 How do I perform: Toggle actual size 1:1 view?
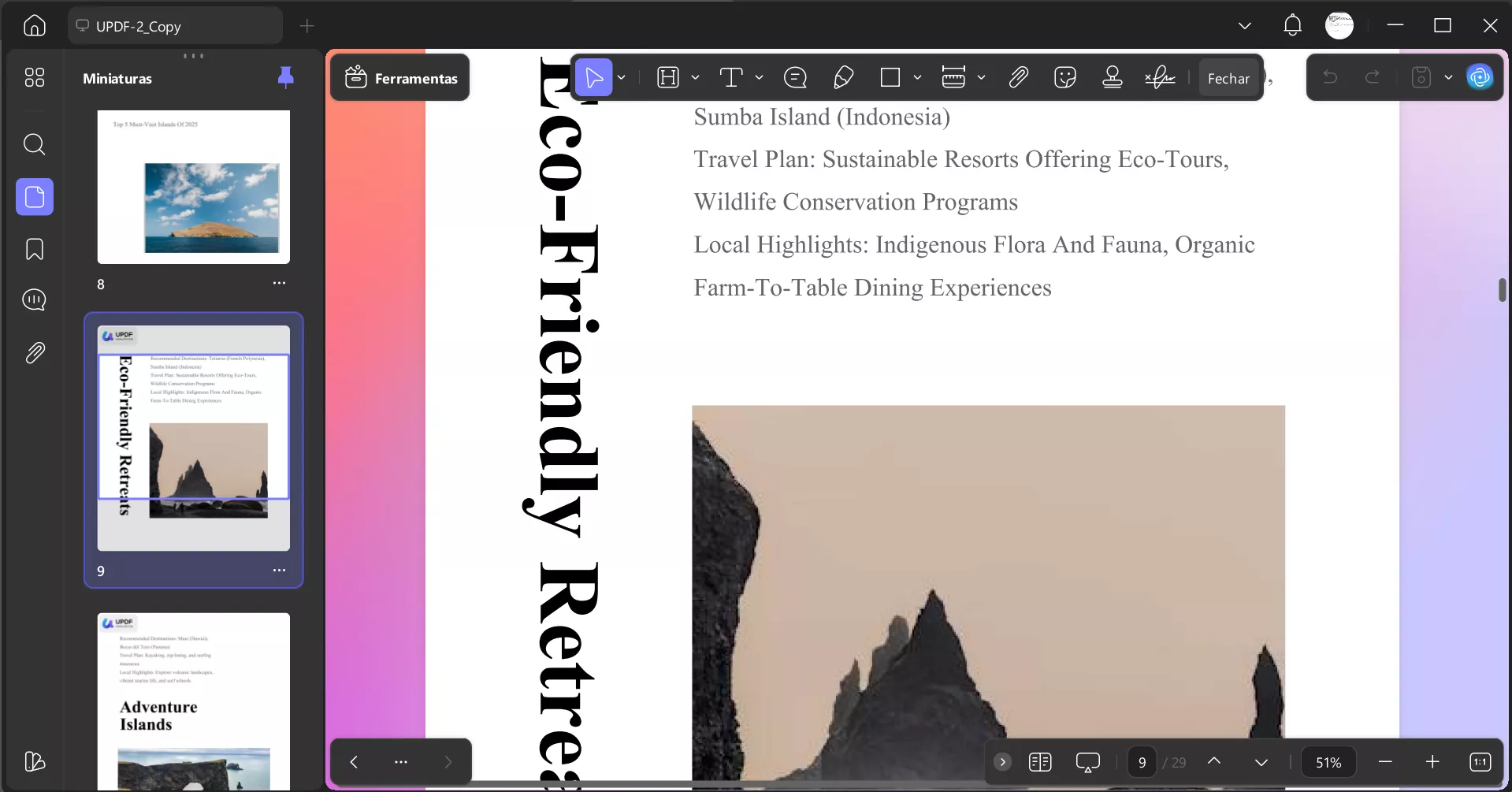1480,762
